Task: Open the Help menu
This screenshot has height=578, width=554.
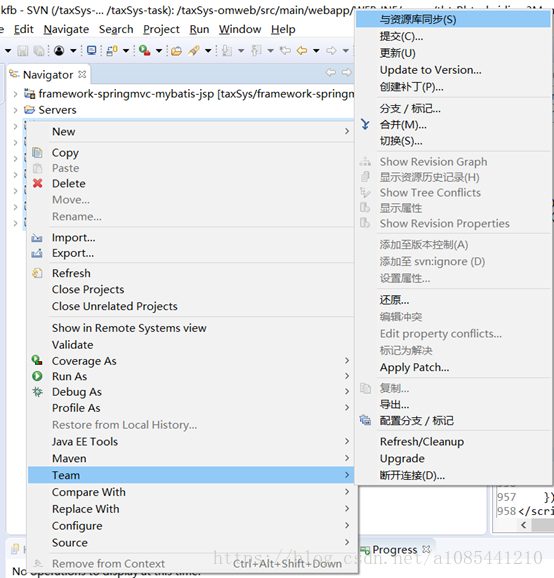Action: [x=283, y=29]
